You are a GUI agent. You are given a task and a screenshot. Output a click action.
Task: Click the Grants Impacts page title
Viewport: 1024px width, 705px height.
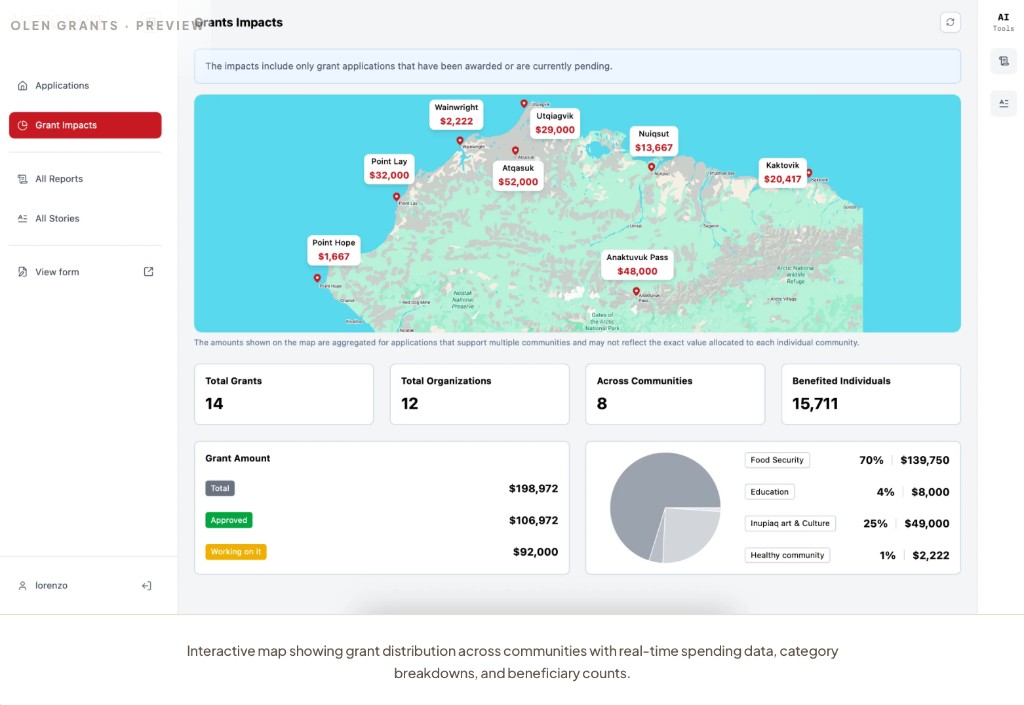[x=238, y=22]
